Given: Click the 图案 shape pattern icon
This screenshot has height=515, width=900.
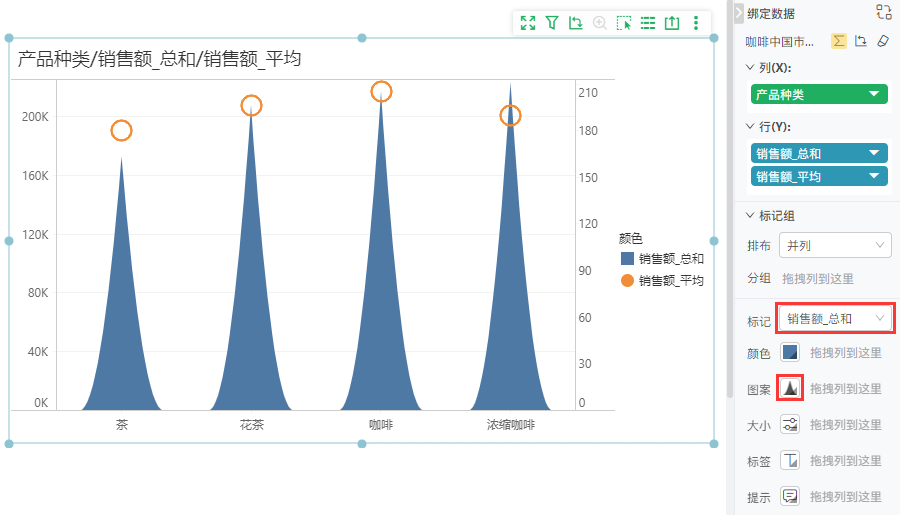Looking at the screenshot, I should point(790,389).
